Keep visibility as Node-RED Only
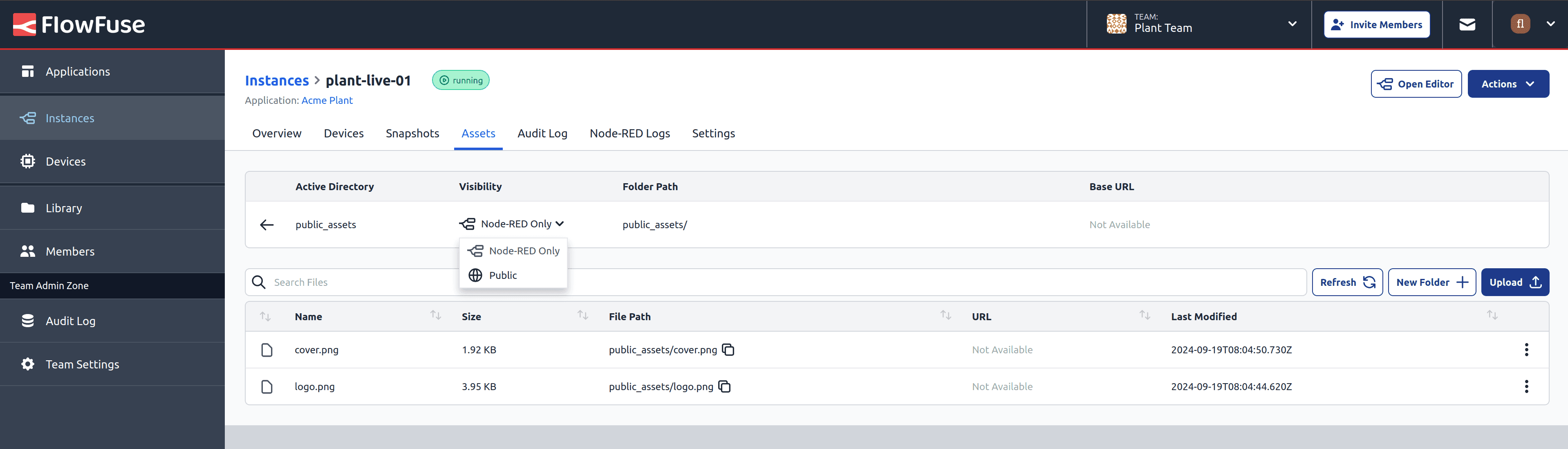 tap(524, 250)
